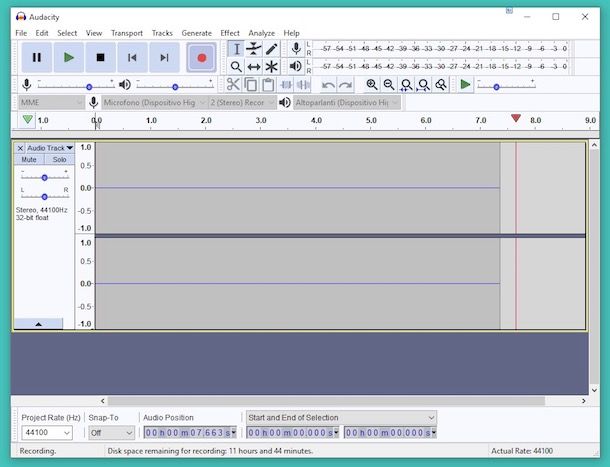The image size is (610, 467).
Task: Mute the Audio Track
Action: point(29,160)
